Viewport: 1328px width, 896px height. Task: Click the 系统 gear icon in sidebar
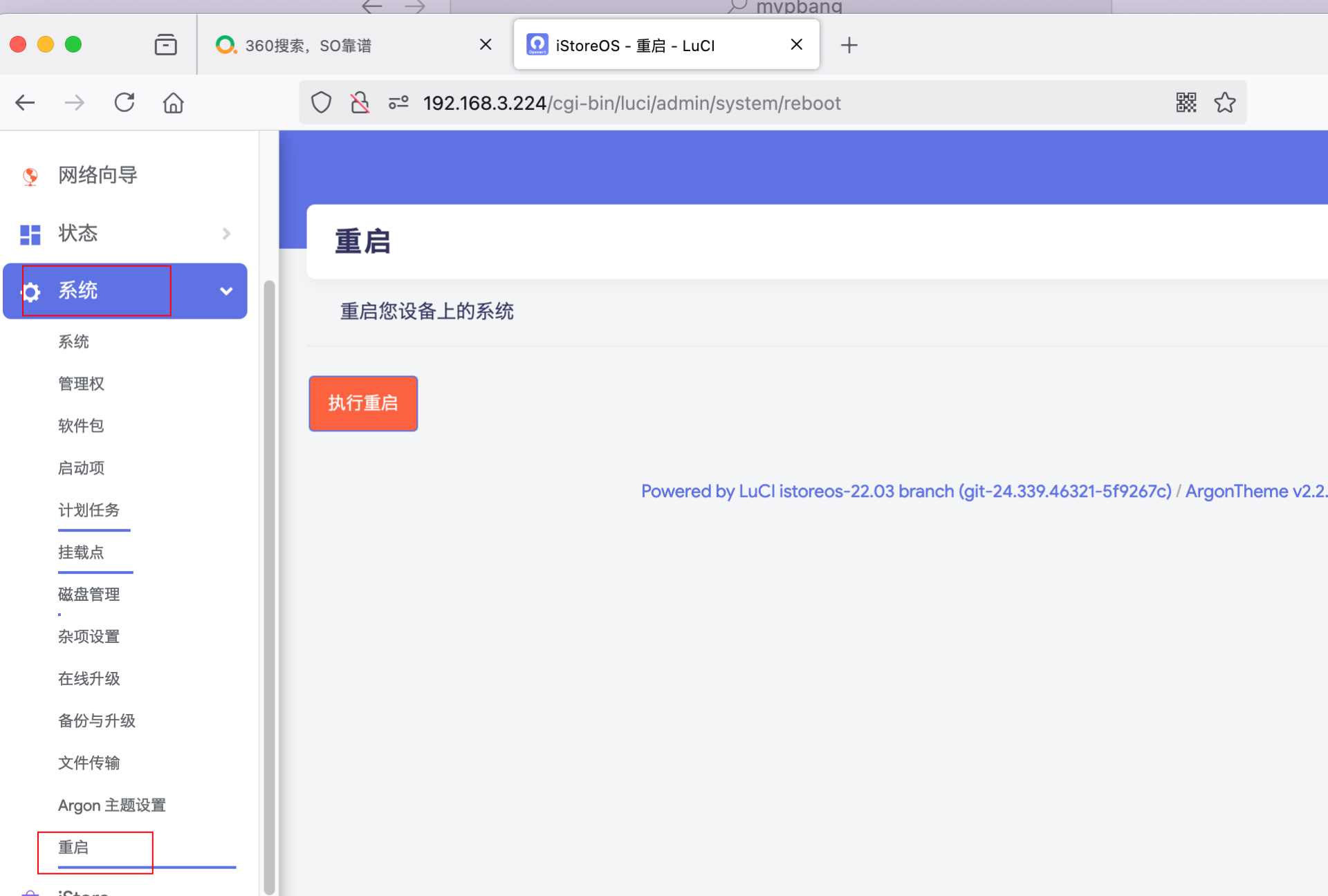(x=30, y=291)
